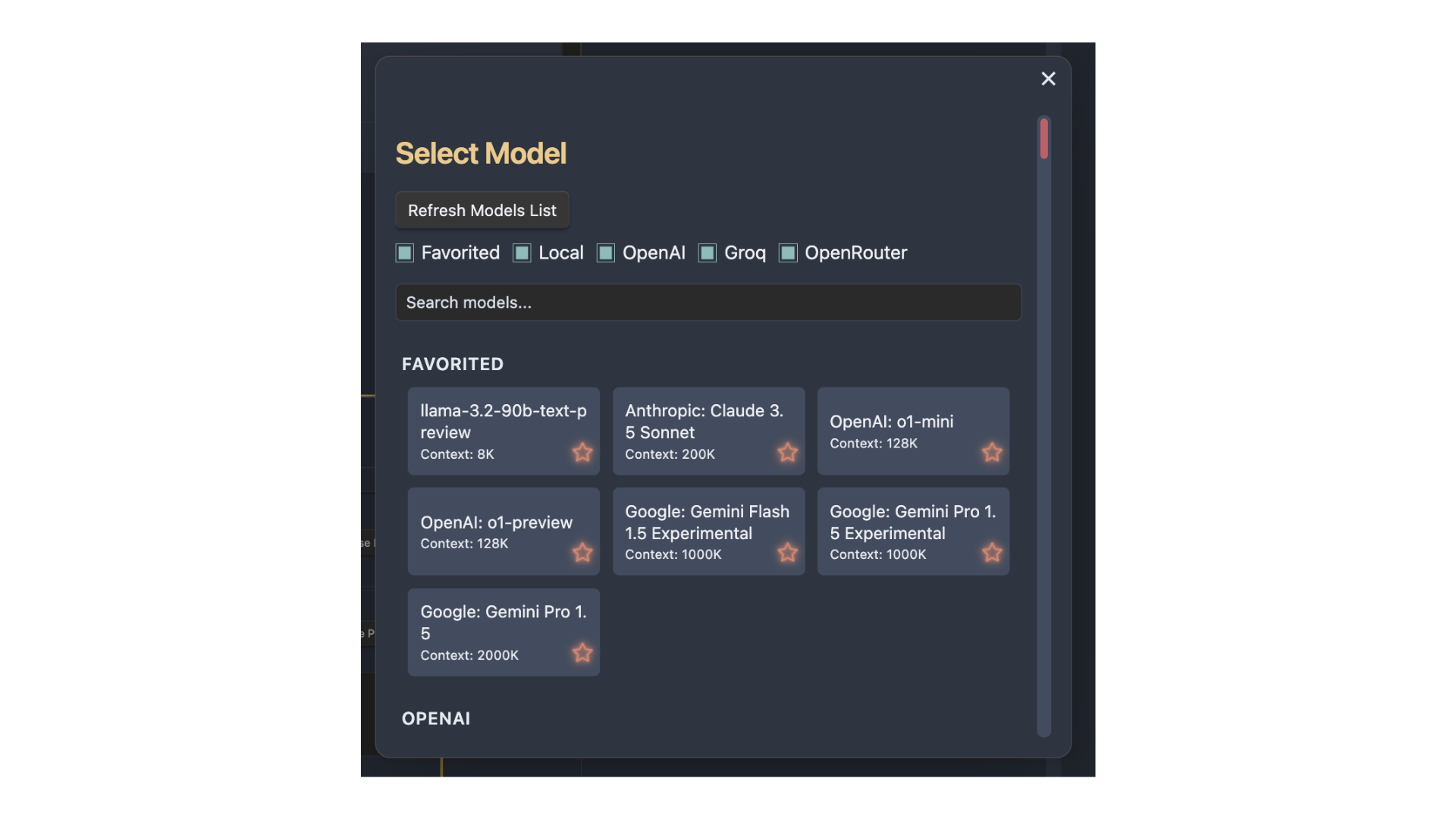Uncheck the OpenRouter filter checkbox
The width and height of the screenshot is (1456, 819).
788,253
